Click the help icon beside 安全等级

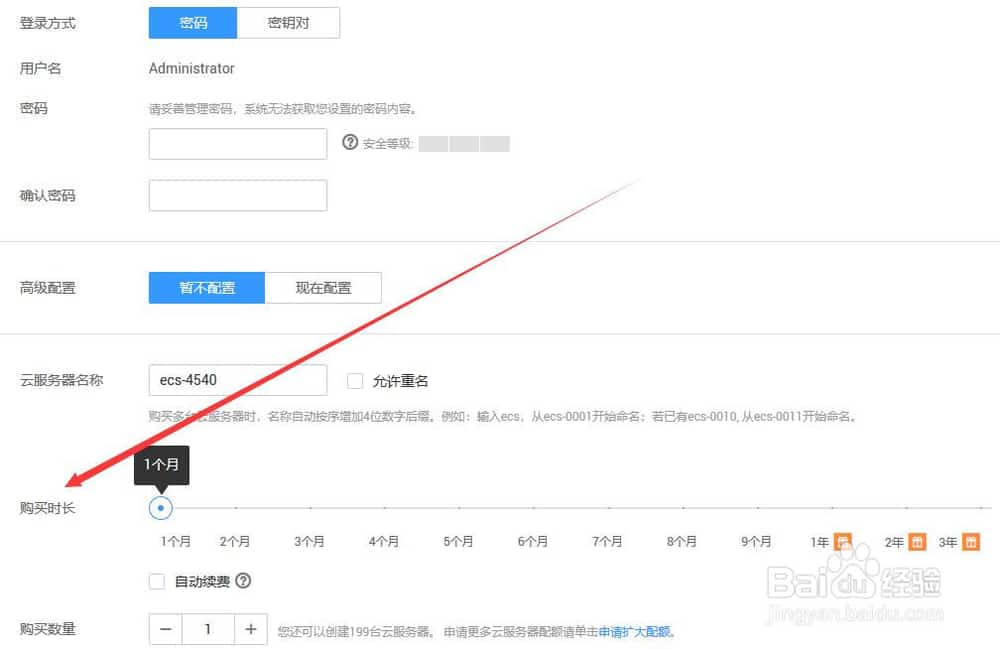pos(350,143)
